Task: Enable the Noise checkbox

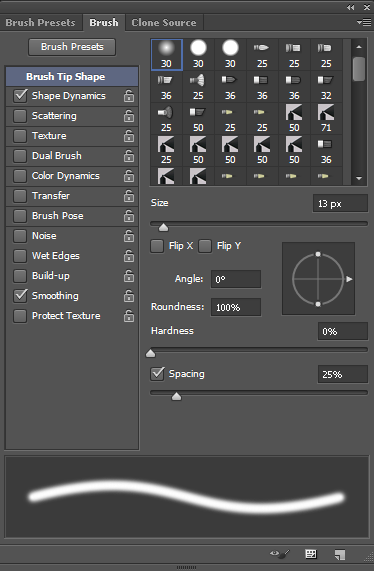Action: tap(20, 236)
